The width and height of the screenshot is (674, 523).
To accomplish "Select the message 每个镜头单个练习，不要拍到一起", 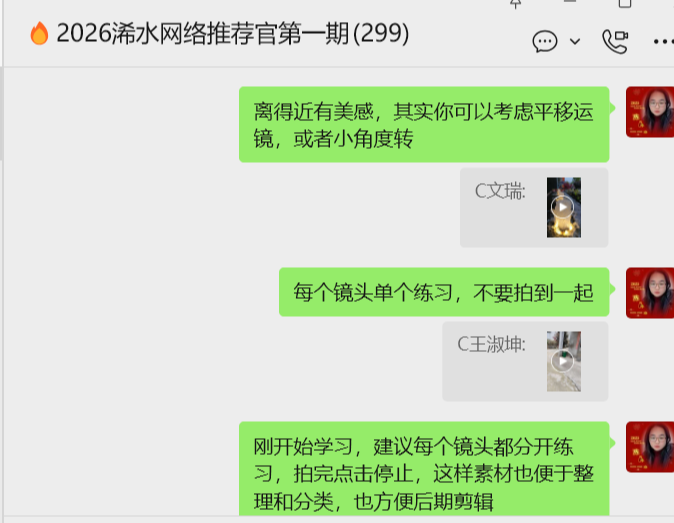I will tap(444, 292).
